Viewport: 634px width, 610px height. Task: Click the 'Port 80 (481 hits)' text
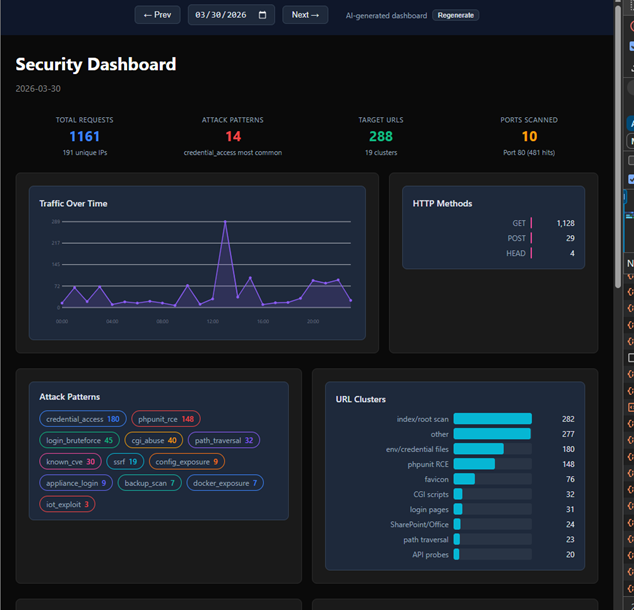coord(529,152)
